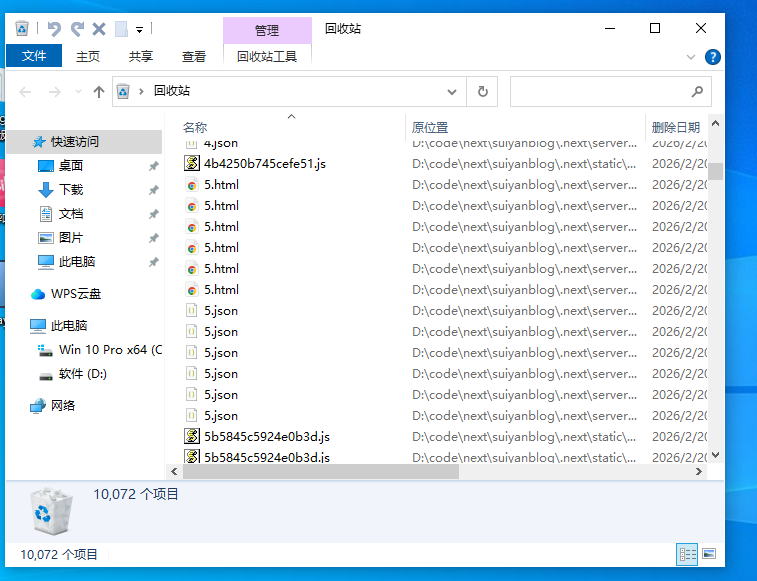Refresh the Recycle Bin folder view
The width and height of the screenshot is (757, 581).
(x=482, y=91)
